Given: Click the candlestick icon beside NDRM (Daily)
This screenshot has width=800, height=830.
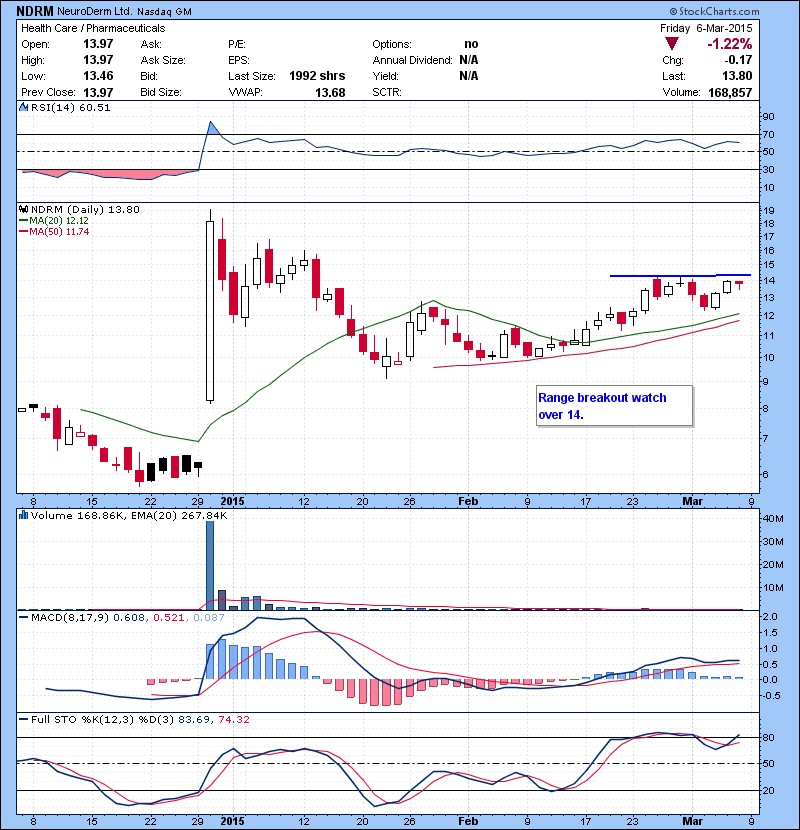Looking at the screenshot, I should 23,209.
